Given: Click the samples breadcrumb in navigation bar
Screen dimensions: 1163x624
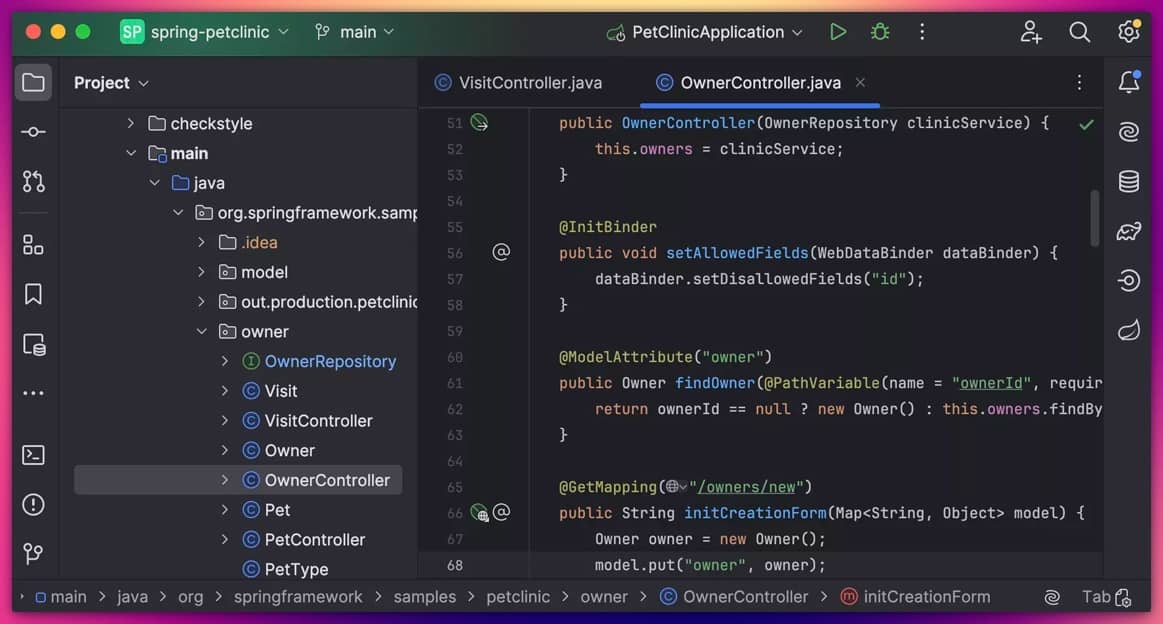Looking at the screenshot, I should [424, 597].
